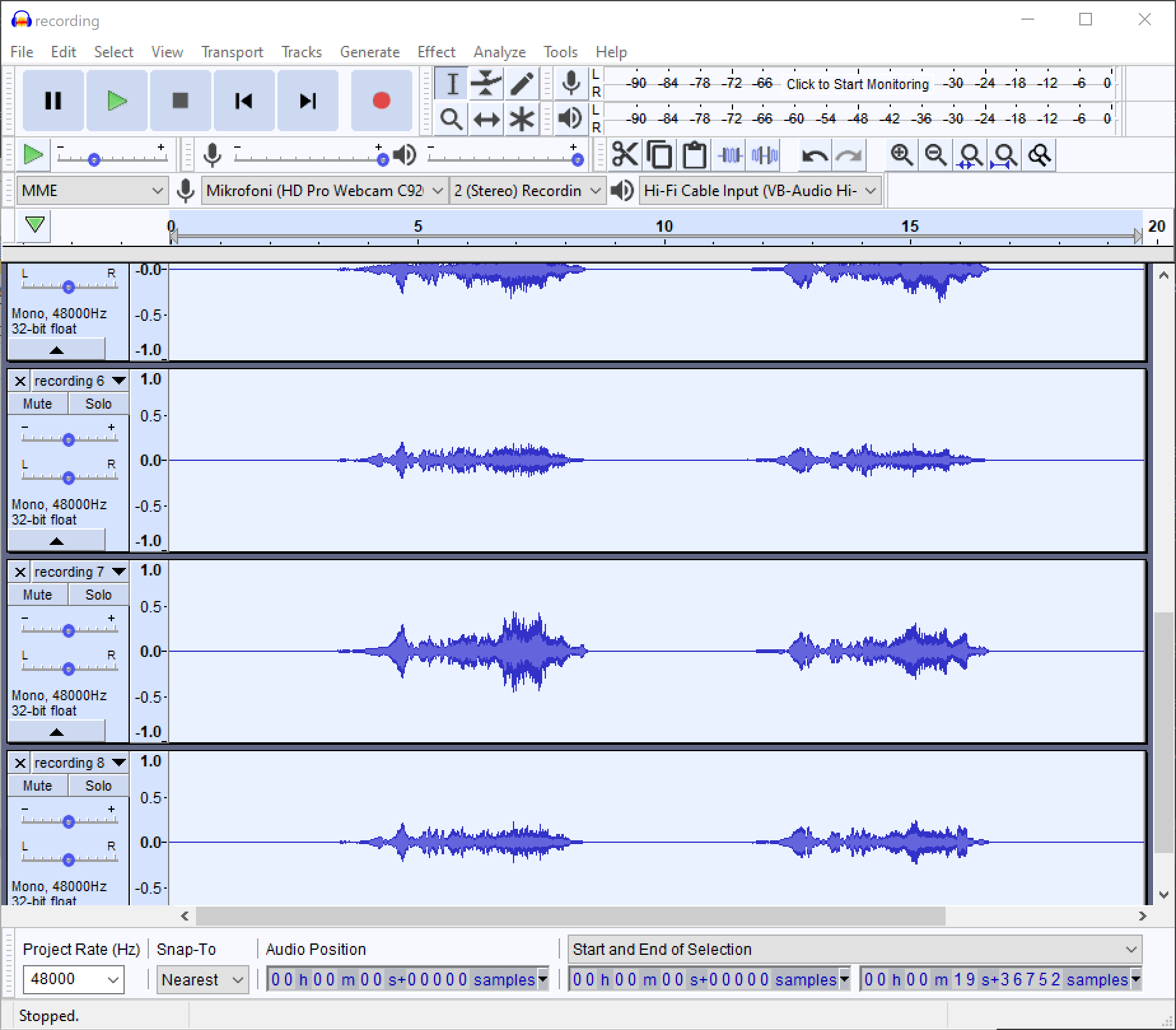Click the Stop transport button

pyautogui.click(x=181, y=101)
